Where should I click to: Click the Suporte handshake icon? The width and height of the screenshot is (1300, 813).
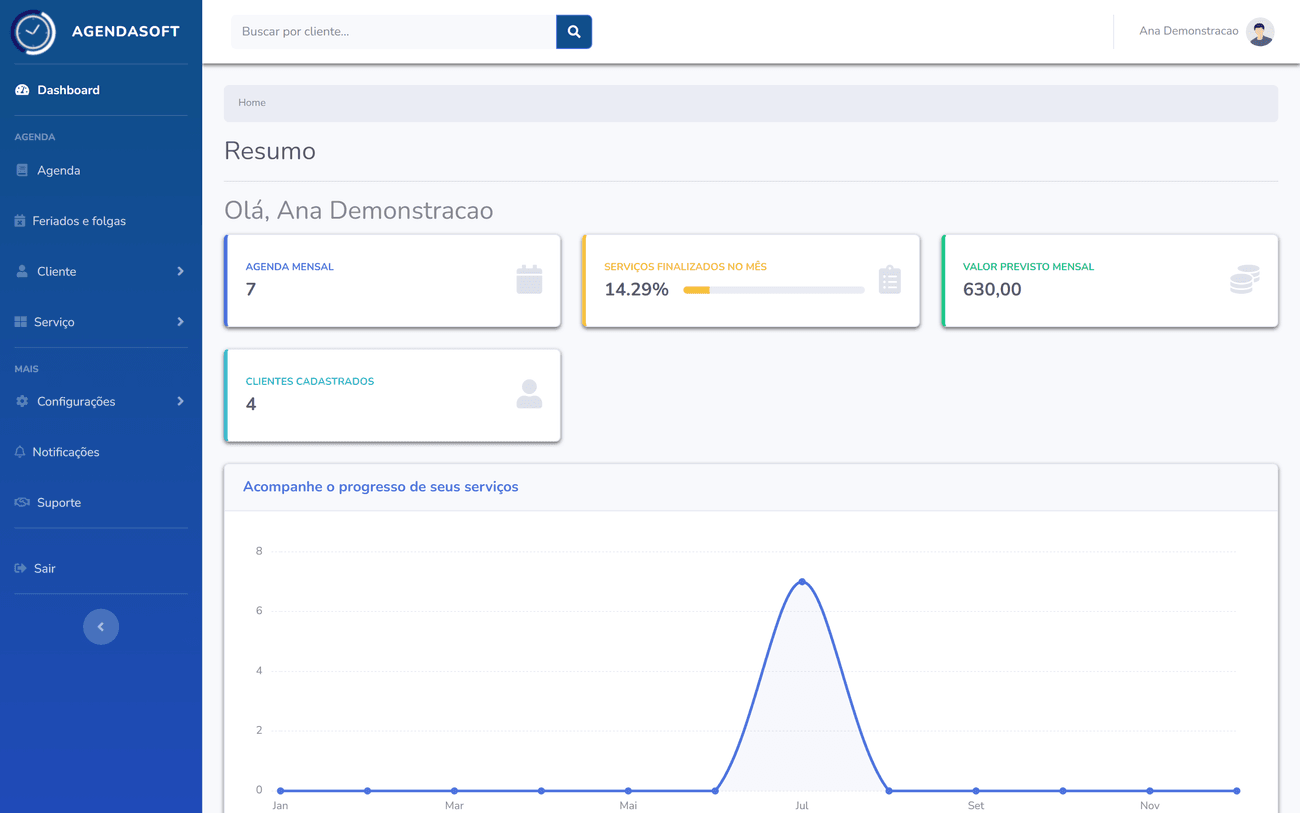pyautogui.click(x=22, y=502)
